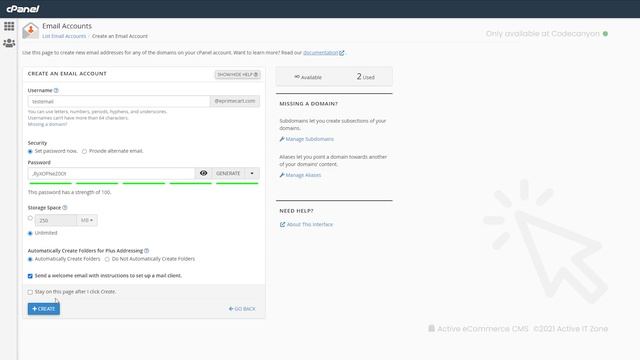The width and height of the screenshot is (640, 360).
Task: Click the Show/Hide Help button
Action: coord(238,74)
